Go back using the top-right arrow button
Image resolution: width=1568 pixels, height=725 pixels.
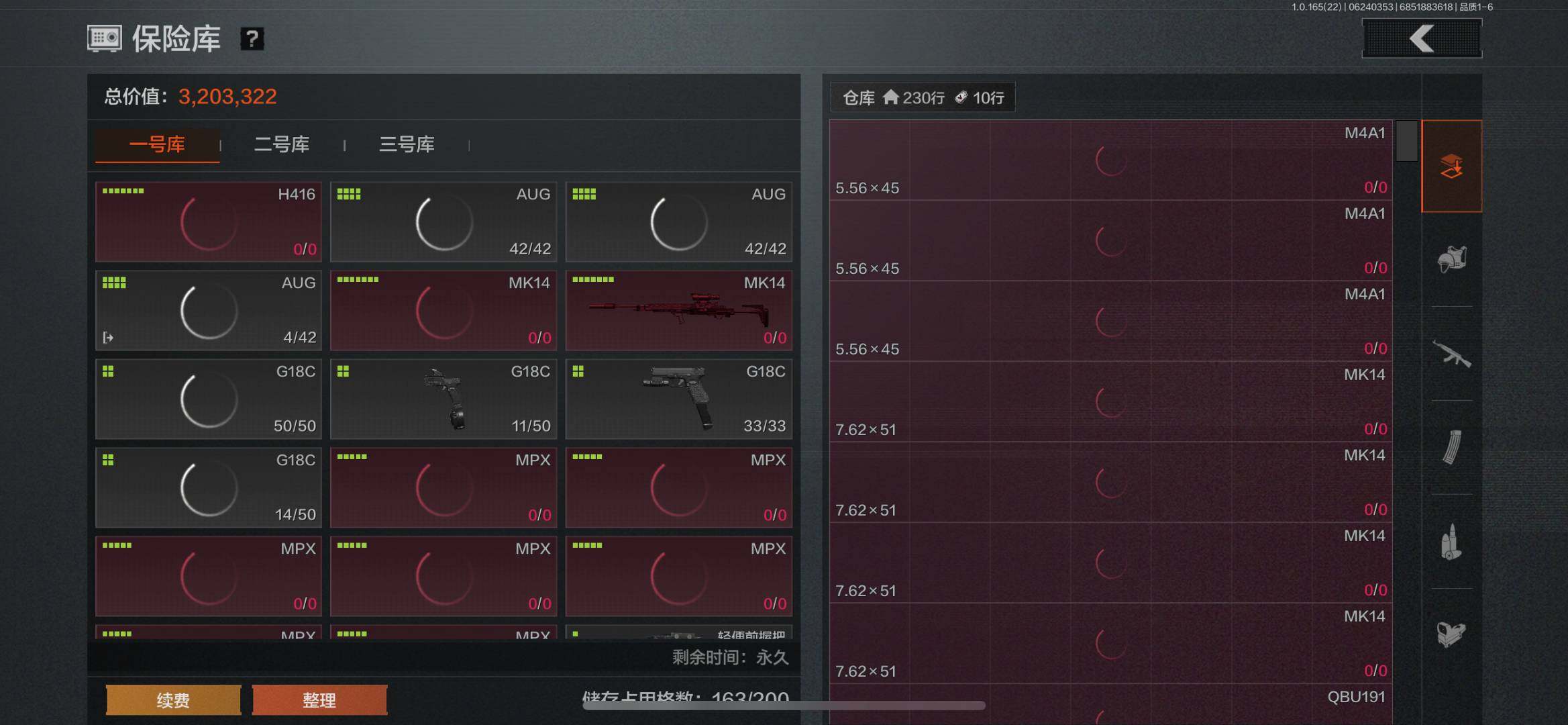[x=1422, y=38]
